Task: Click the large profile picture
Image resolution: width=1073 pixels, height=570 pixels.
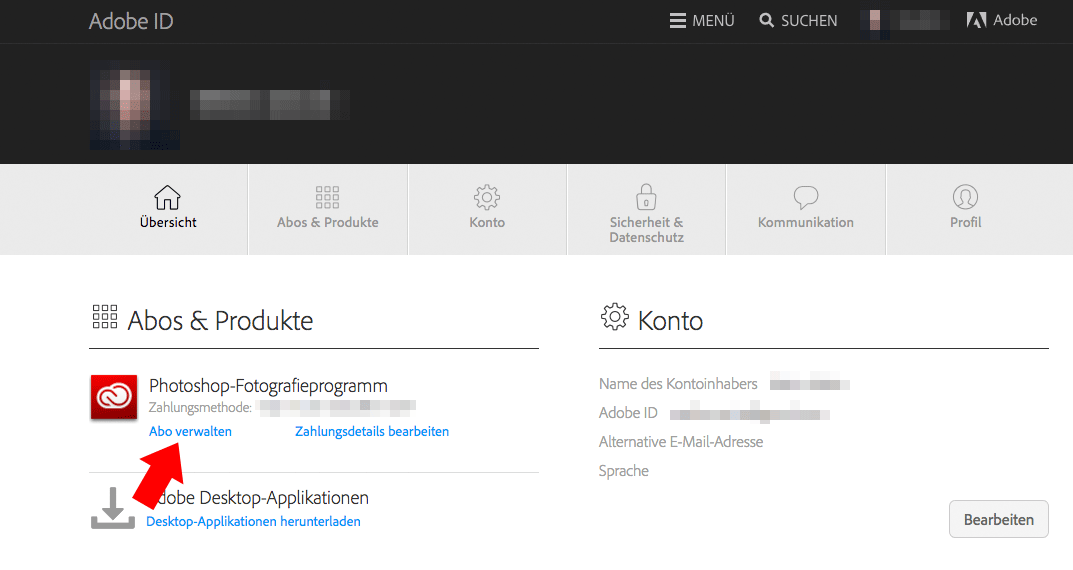Action: point(134,105)
